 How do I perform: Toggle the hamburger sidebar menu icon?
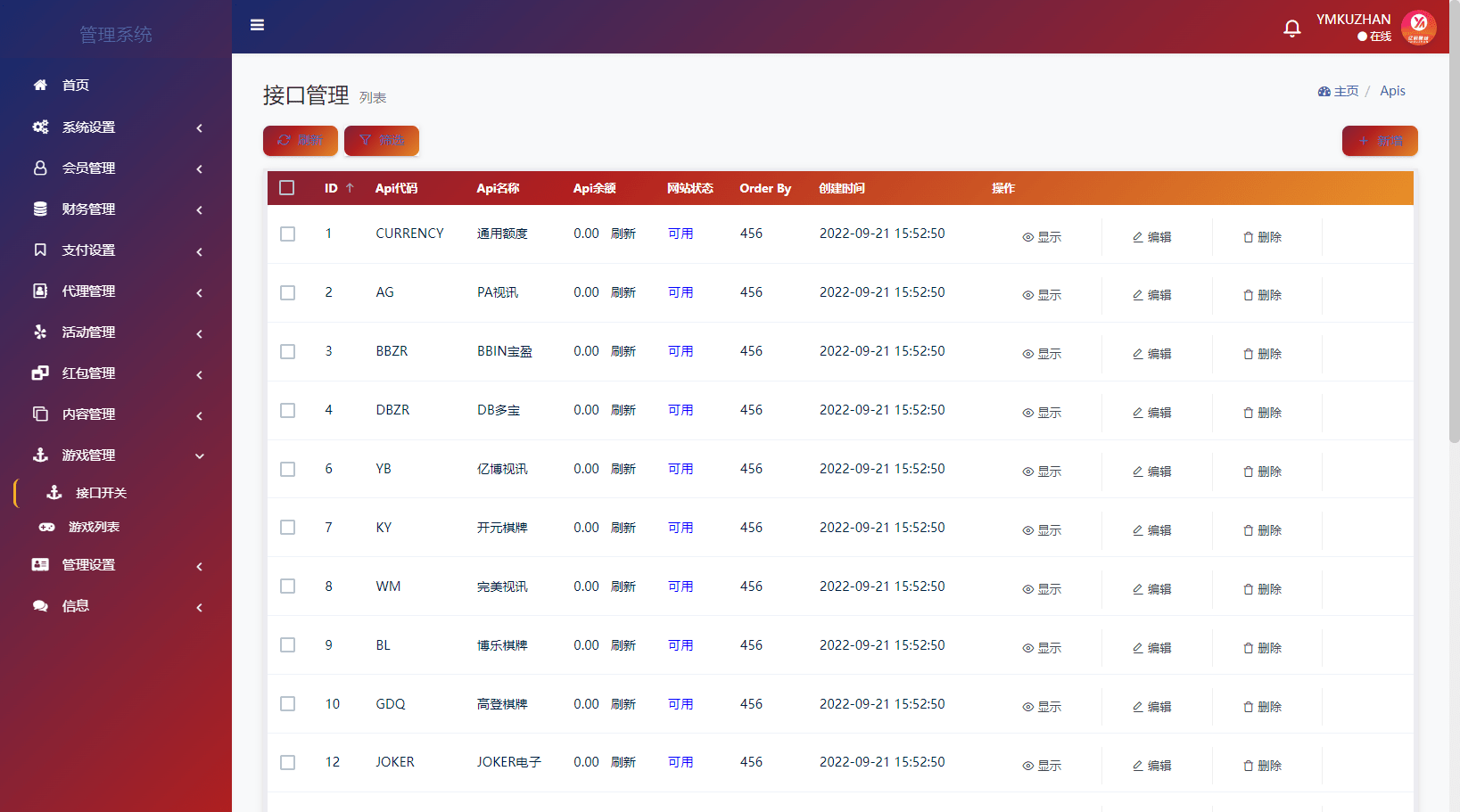tap(257, 25)
